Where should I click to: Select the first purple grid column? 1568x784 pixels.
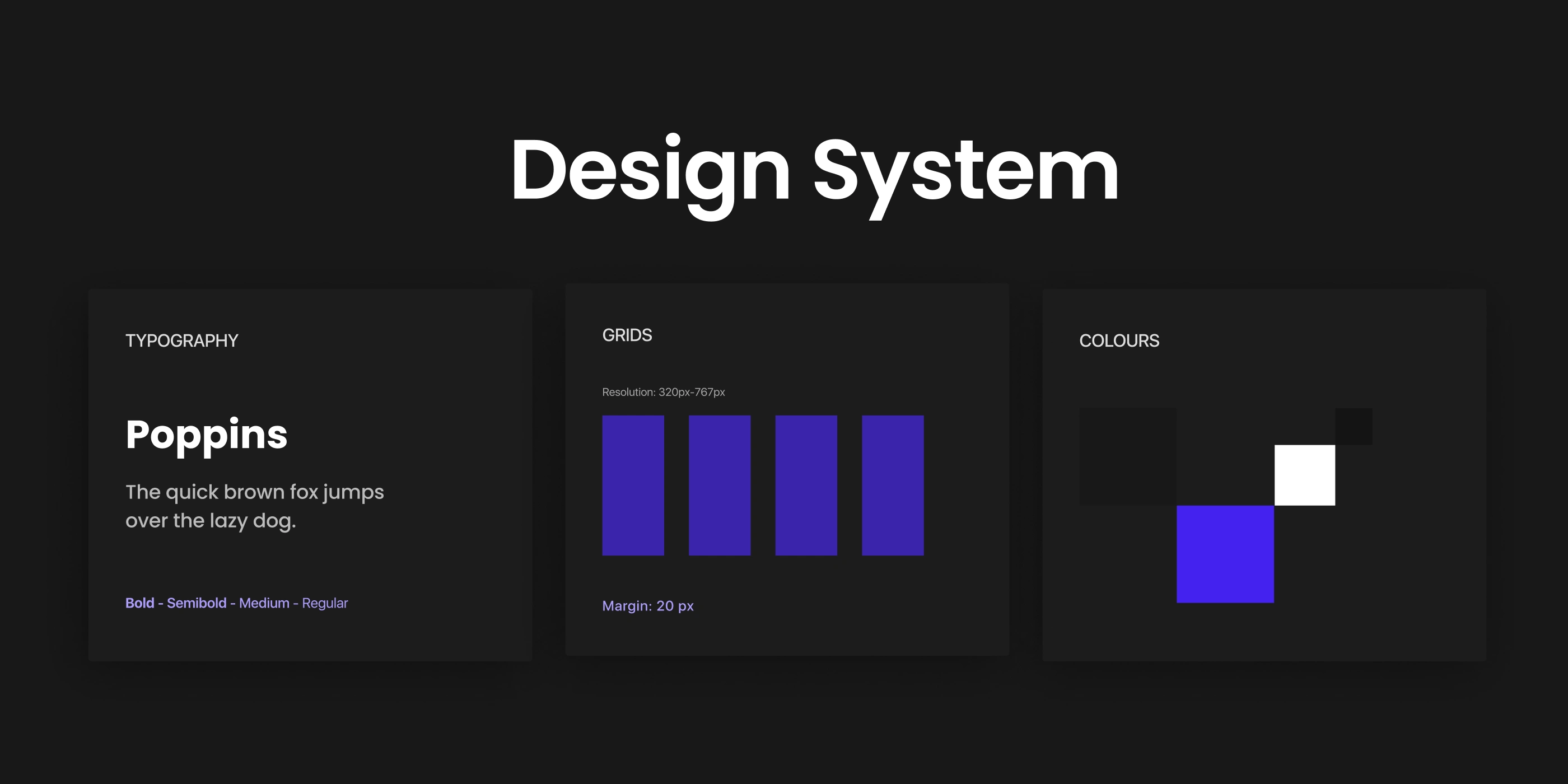tap(633, 485)
